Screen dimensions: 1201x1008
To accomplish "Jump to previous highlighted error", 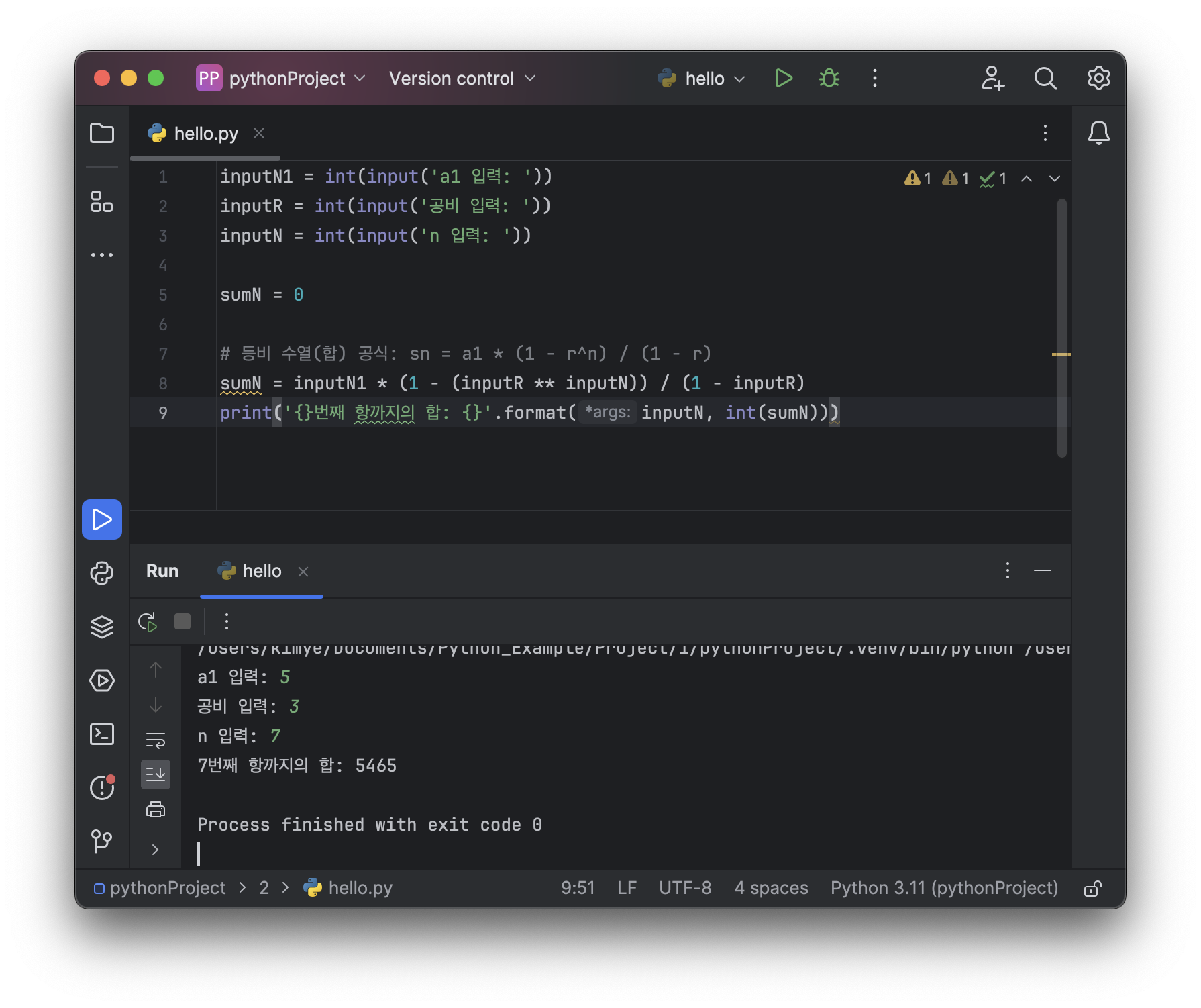I will [1027, 179].
